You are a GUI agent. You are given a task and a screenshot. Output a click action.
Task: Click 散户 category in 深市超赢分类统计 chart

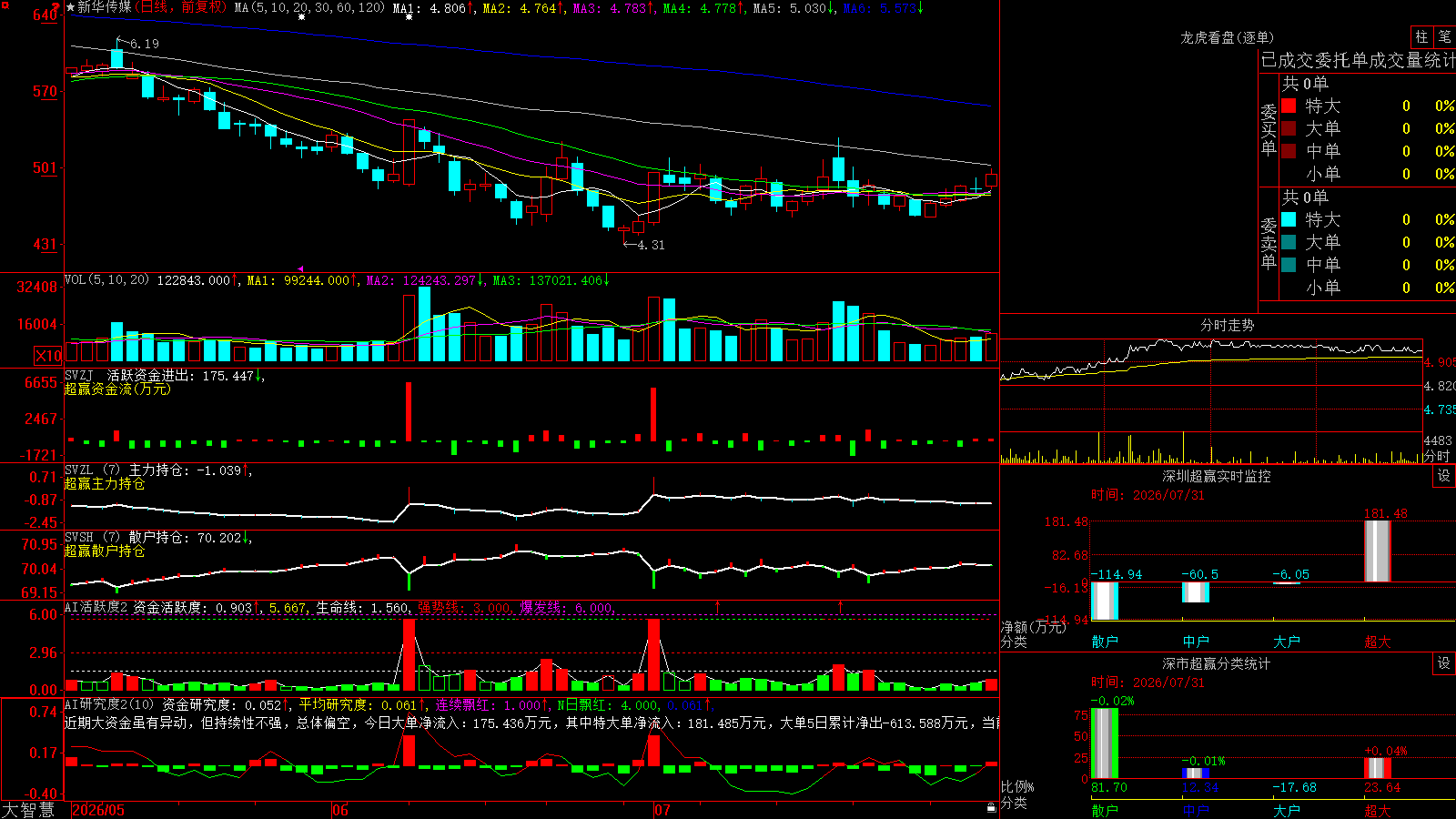tap(1105, 810)
